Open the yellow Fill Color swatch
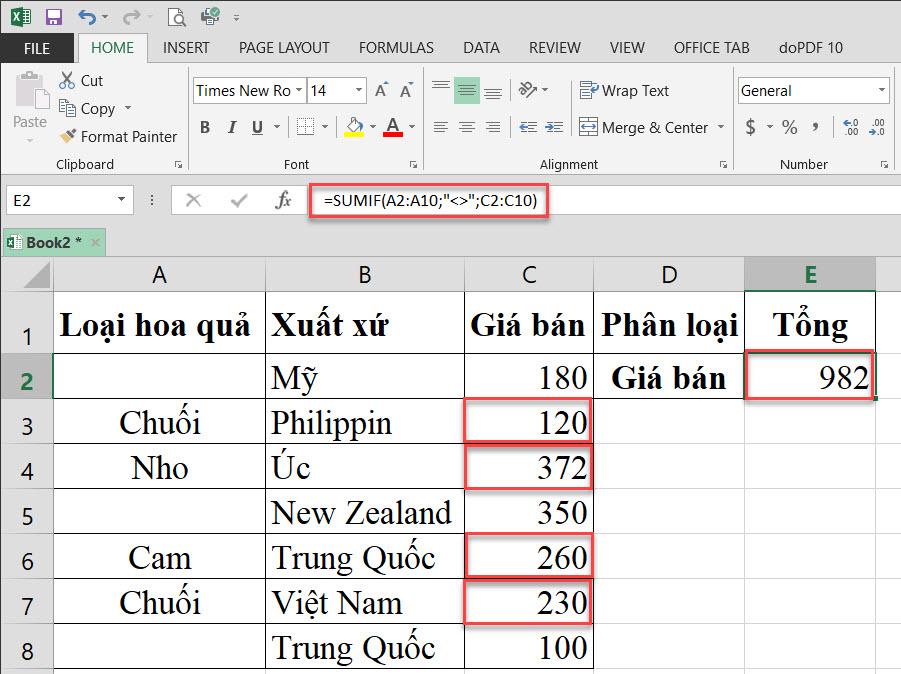The width and height of the screenshot is (901, 674). tap(356, 127)
